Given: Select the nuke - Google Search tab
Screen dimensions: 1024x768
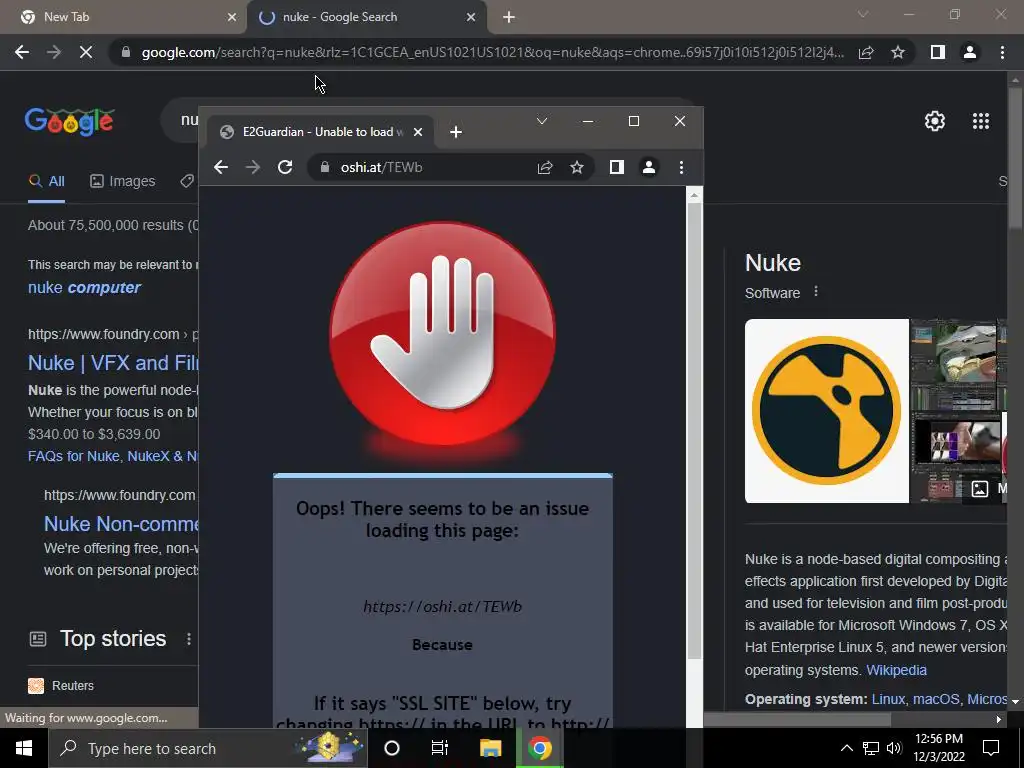Looking at the screenshot, I should [366, 17].
